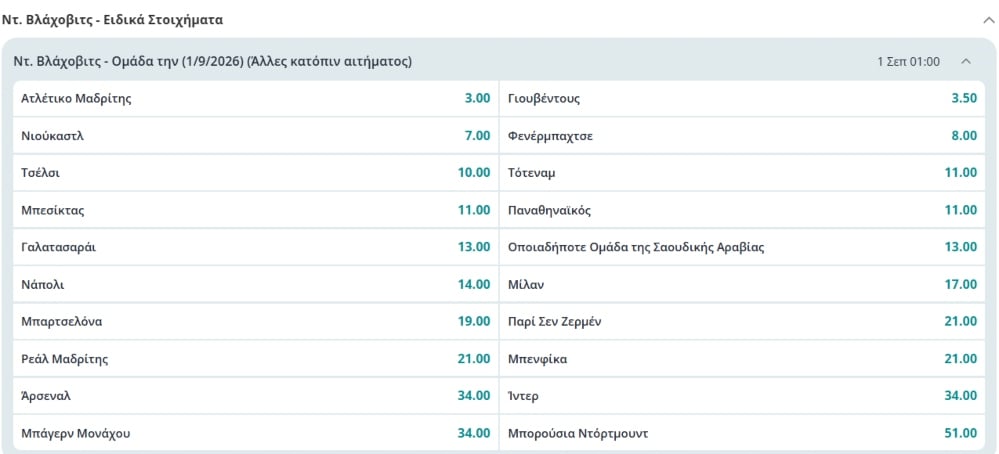Select Οποιαδήποτε Ομάδα της Σαουδικής Αραβίας option
Image resolution: width=999 pixels, height=454 pixels.
pos(742,247)
